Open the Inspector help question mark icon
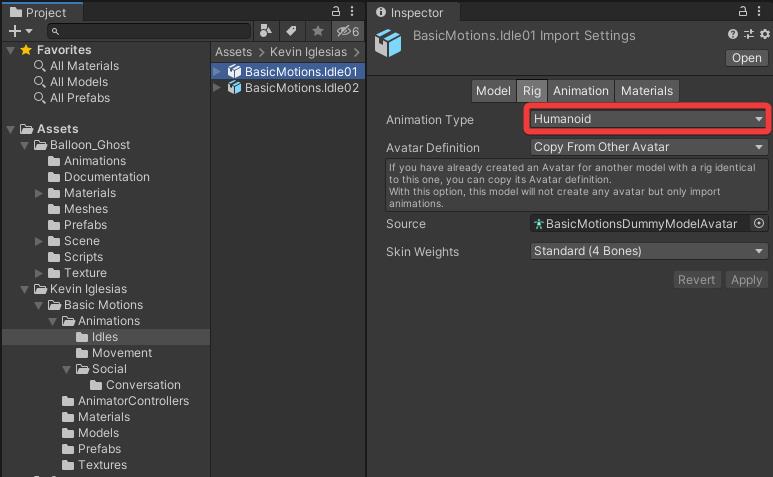The width and height of the screenshot is (773, 477). point(733,35)
